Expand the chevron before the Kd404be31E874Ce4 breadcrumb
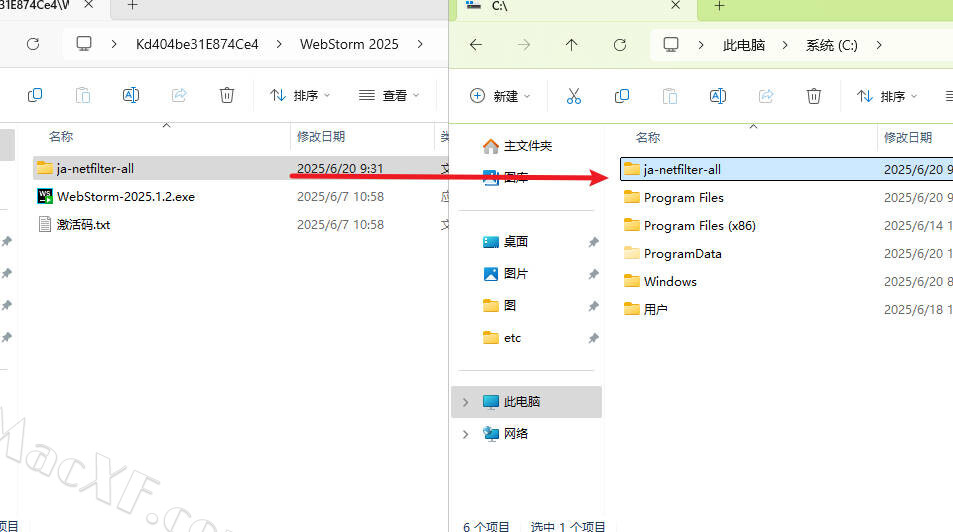 click(114, 44)
